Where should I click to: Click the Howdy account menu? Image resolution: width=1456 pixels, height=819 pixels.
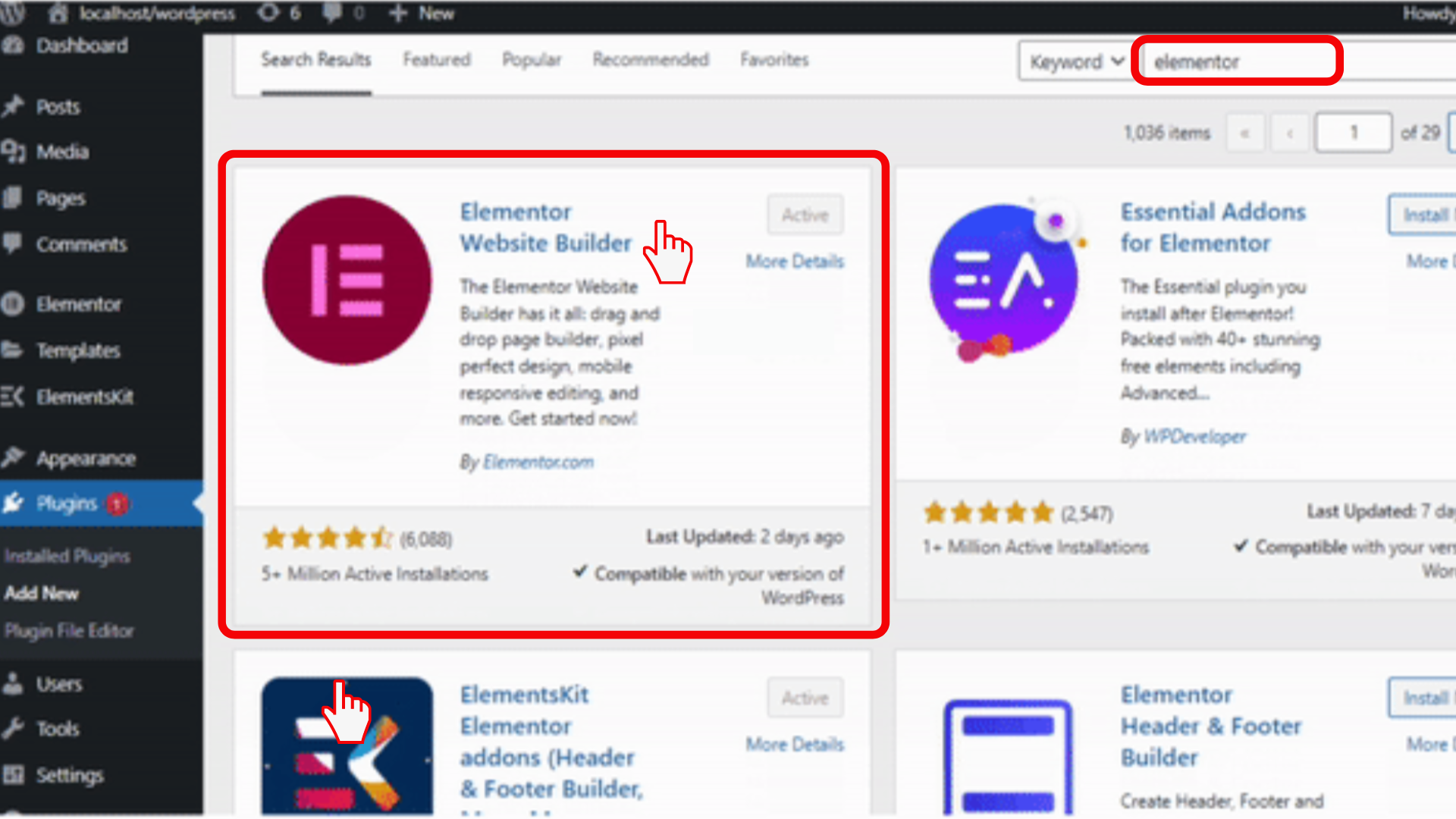tap(1429, 14)
